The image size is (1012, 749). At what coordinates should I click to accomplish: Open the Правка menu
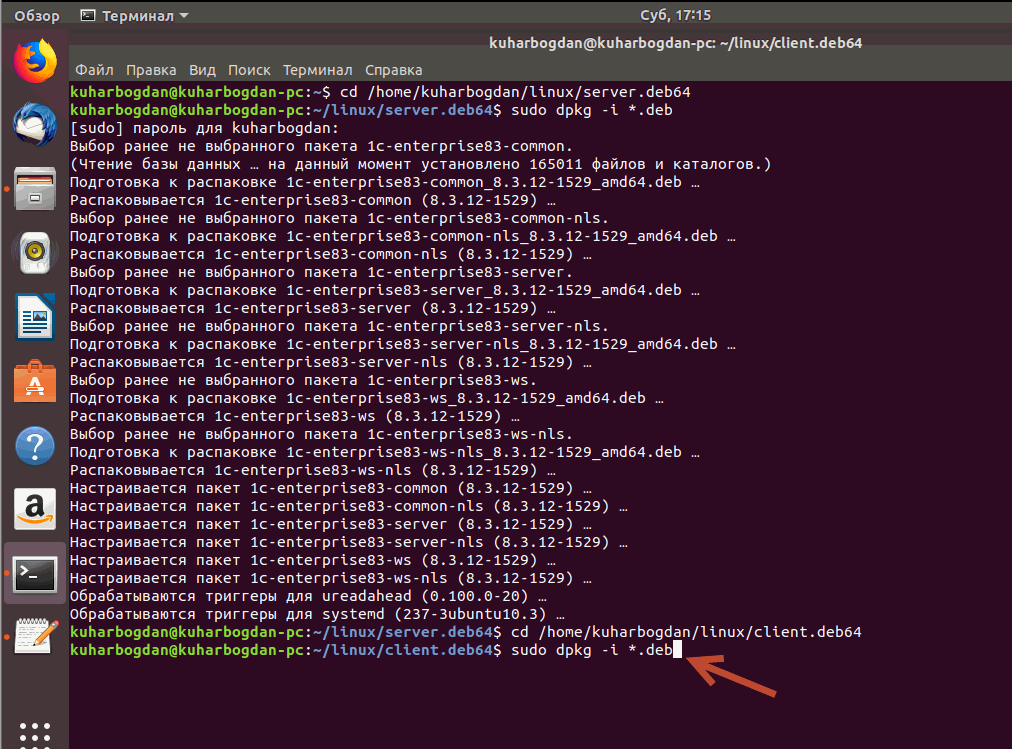(151, 70)
